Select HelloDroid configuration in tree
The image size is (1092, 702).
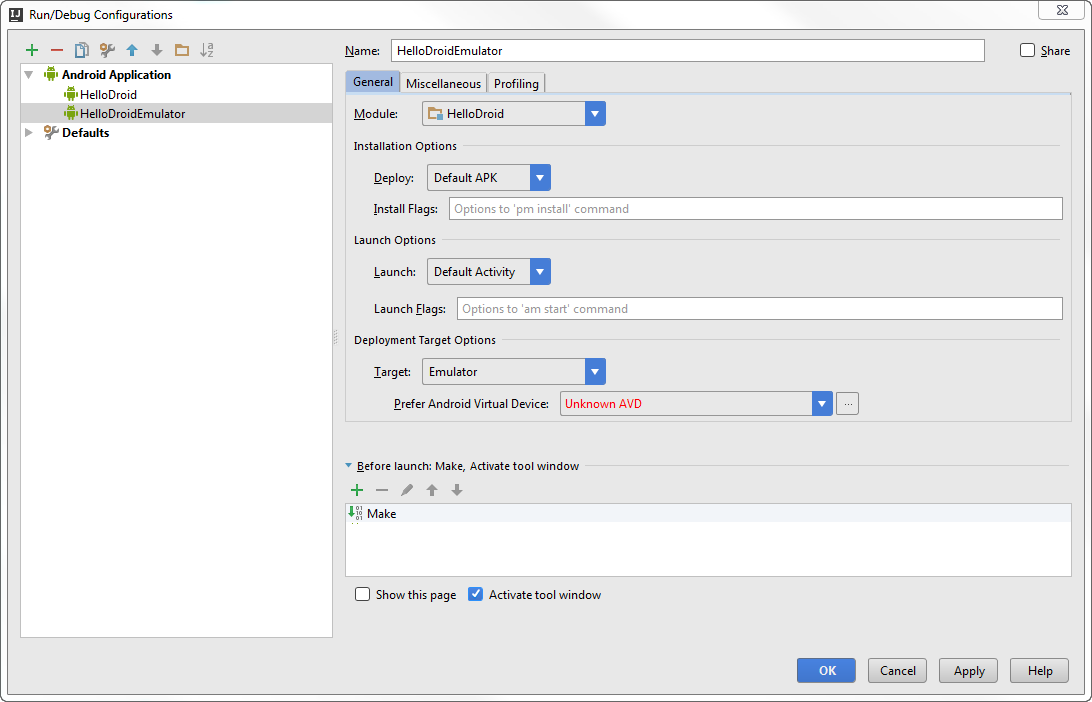point(108,95)
